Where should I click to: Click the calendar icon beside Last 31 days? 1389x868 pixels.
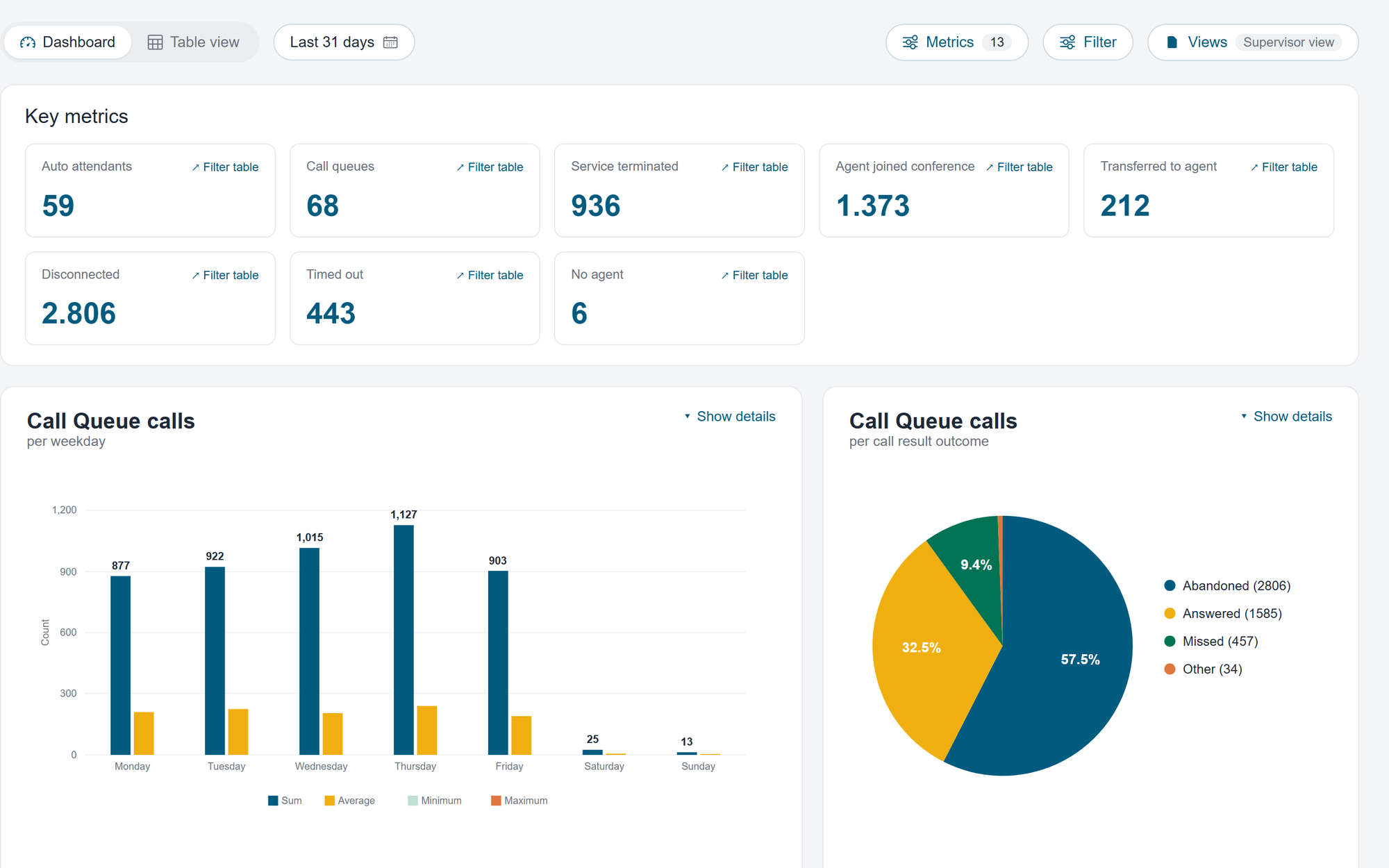390,42
